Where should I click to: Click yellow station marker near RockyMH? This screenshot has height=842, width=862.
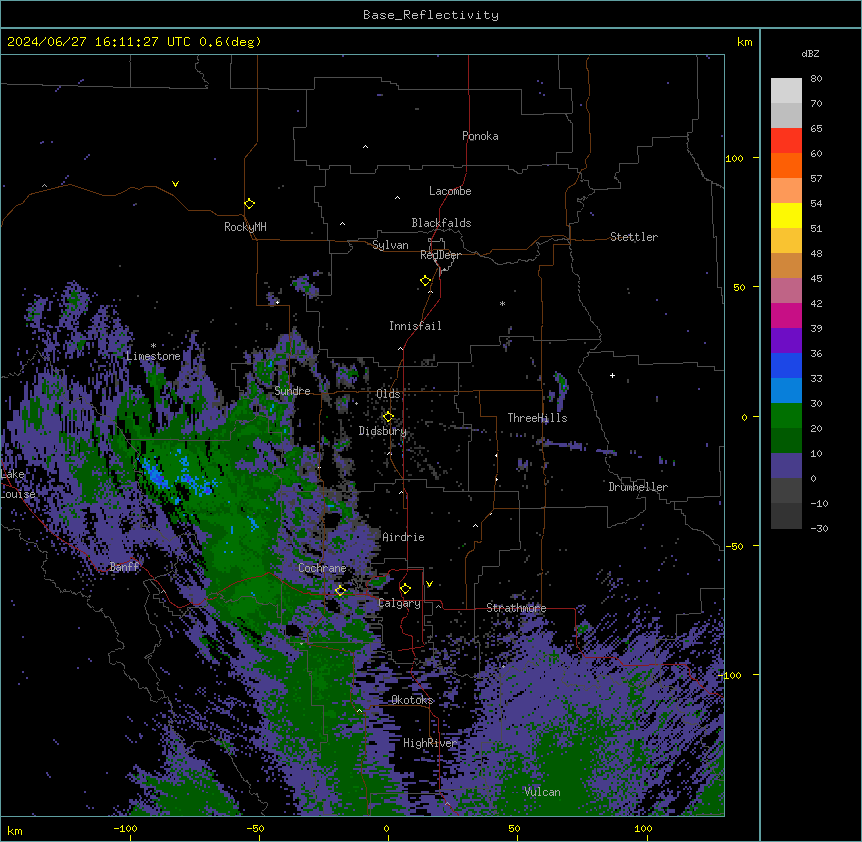point(250,204)
